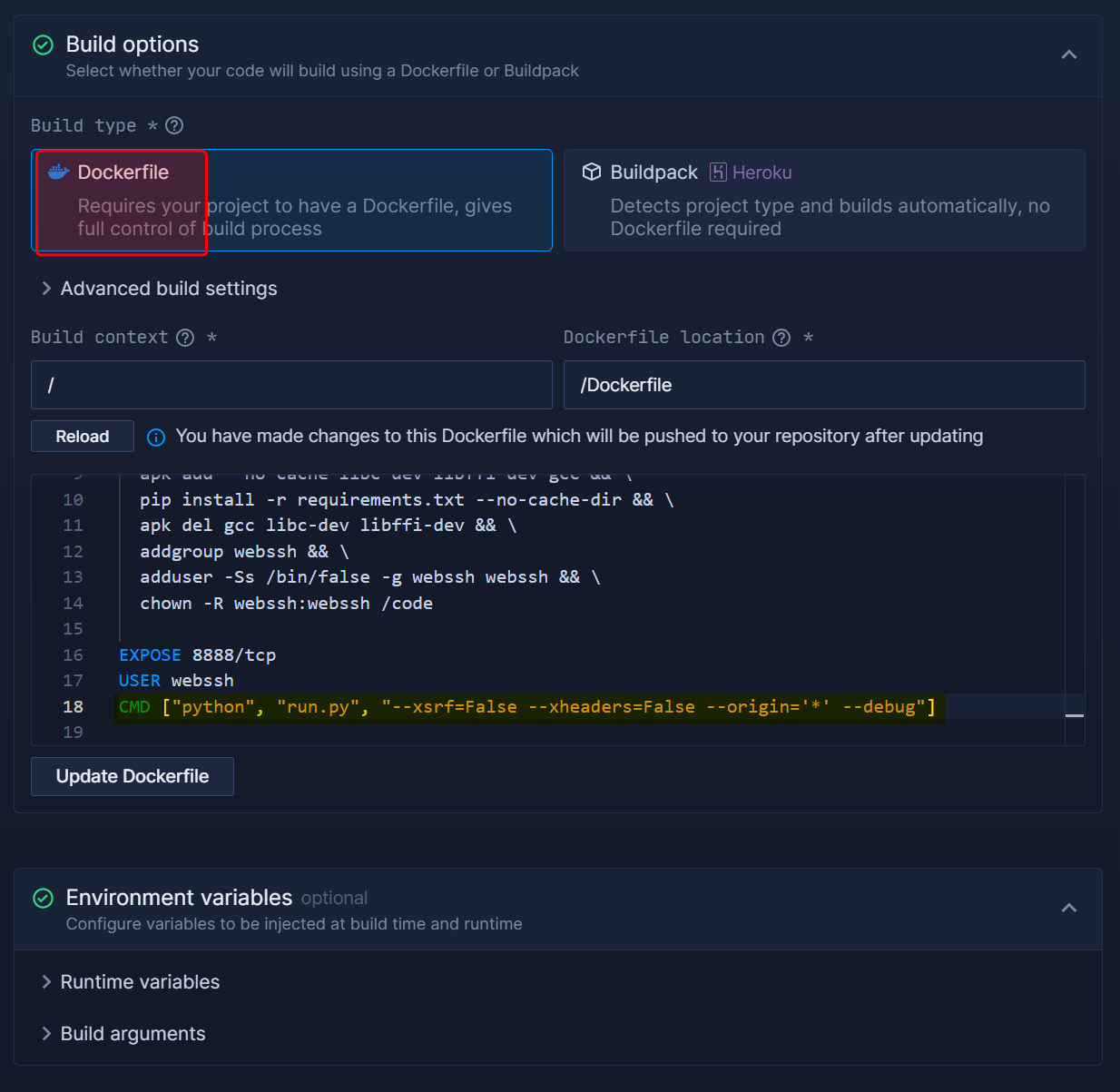Click the Build type help icon
The width and height of the screenshot is (1120, 1092).
[174, 125]
